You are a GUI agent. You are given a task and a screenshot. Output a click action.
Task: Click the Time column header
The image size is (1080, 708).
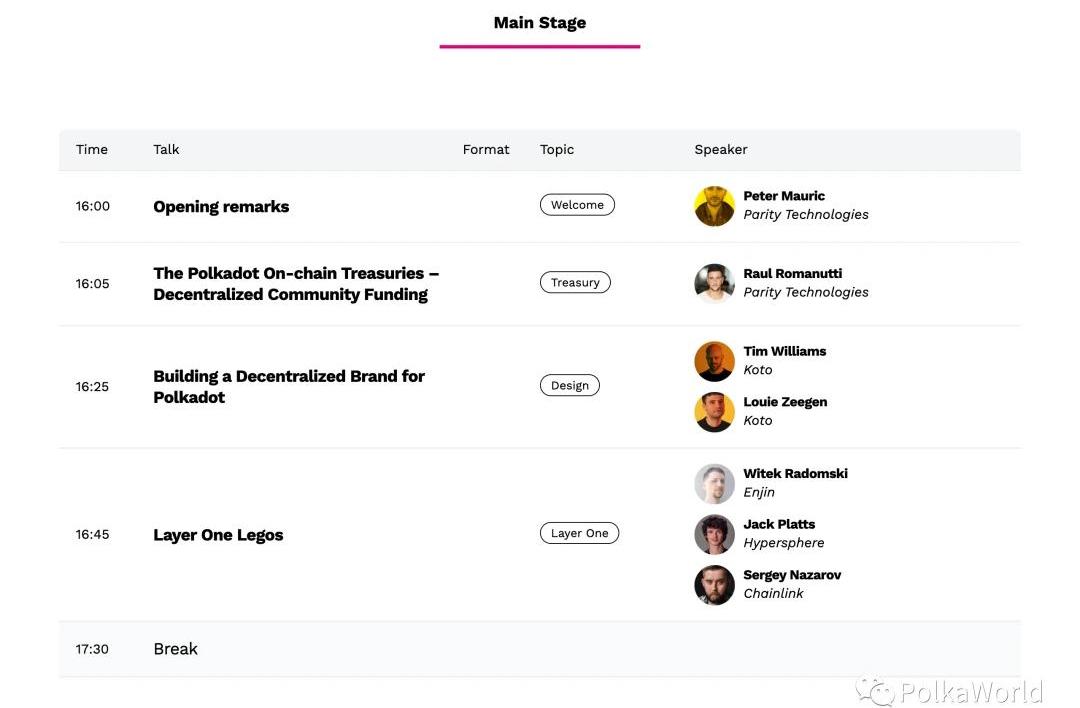(x=91, y=150)
